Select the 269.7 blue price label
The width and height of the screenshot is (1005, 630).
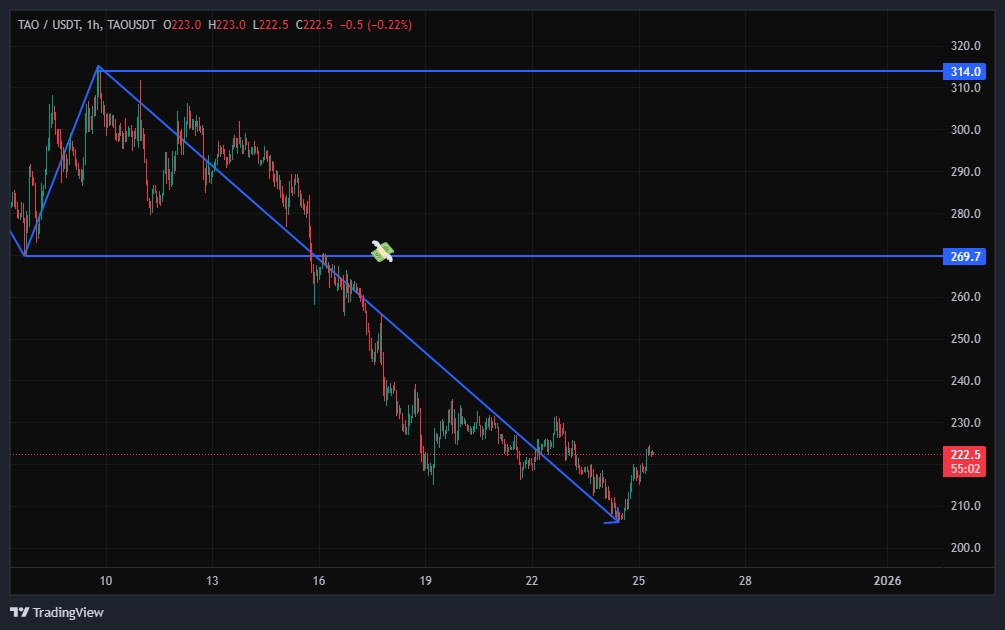point(964,257)
